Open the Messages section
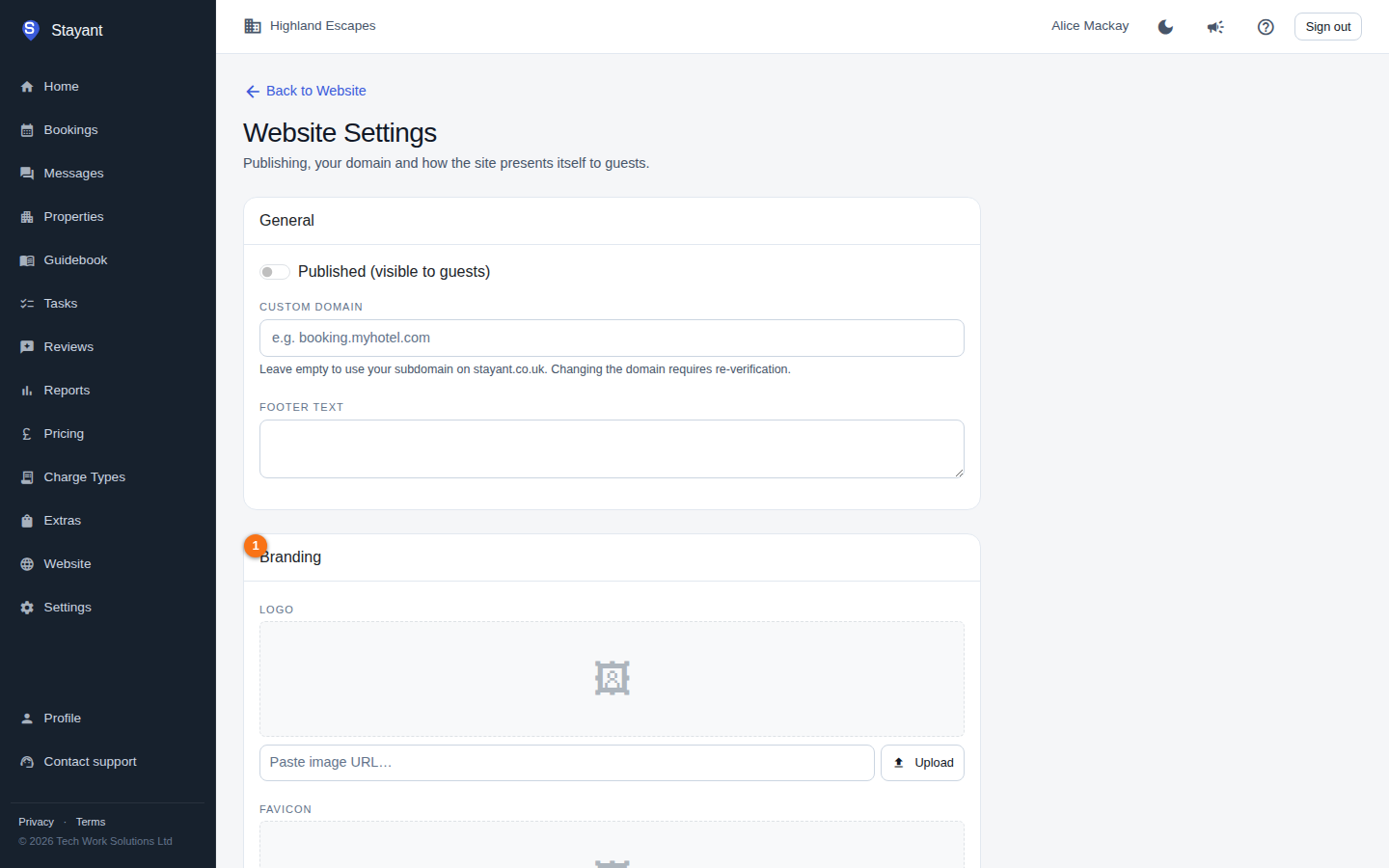Viewport: 1389px width, 868px height. 73,174
